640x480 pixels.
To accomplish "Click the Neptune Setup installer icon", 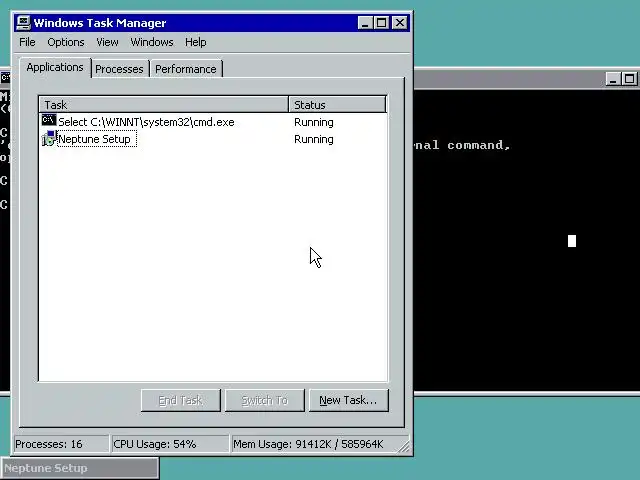I will pyautogui.click(x=49, y=139).
